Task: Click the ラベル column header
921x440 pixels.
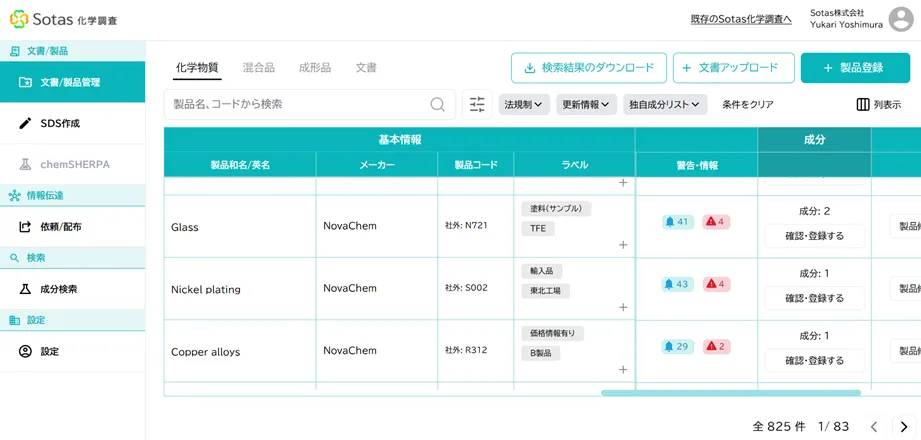Action: [x=574, y=165]
